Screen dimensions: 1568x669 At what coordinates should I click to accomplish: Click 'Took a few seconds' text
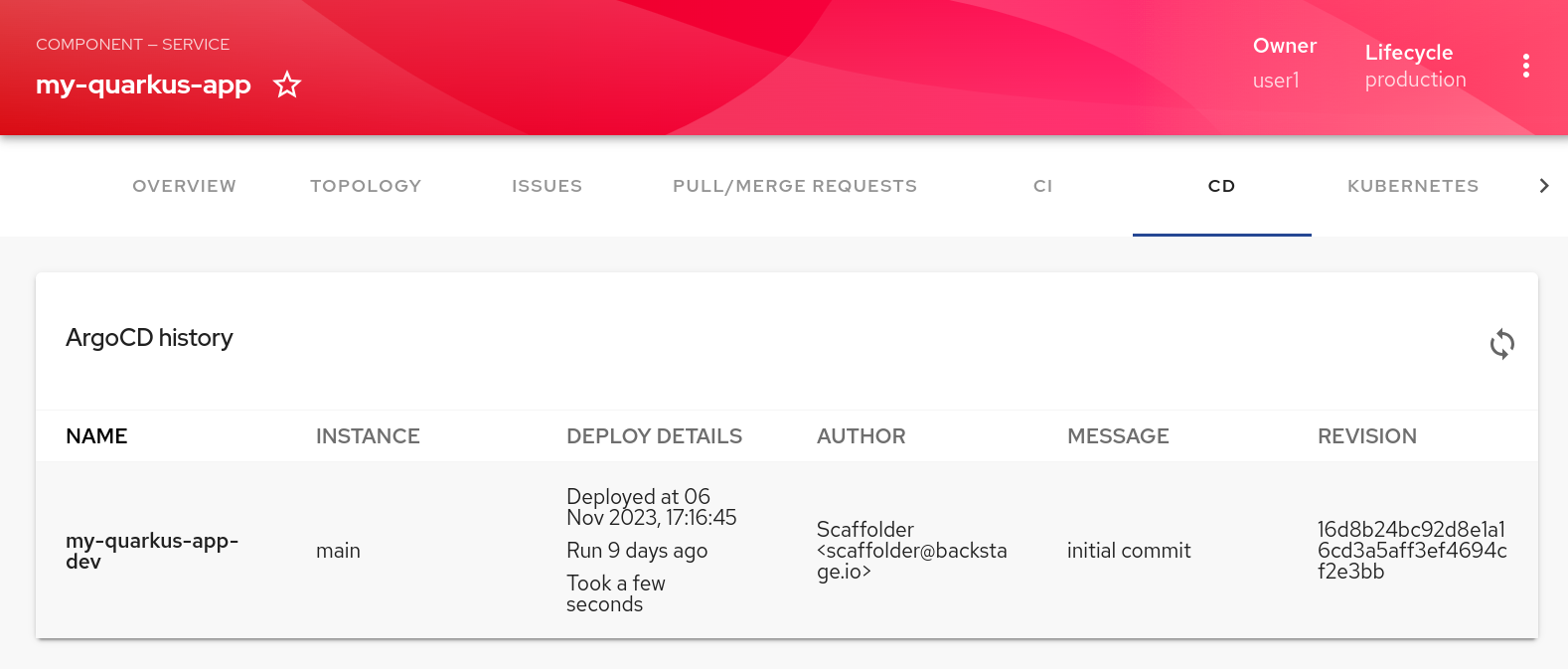pyautogui.click(x=616, y=593)
